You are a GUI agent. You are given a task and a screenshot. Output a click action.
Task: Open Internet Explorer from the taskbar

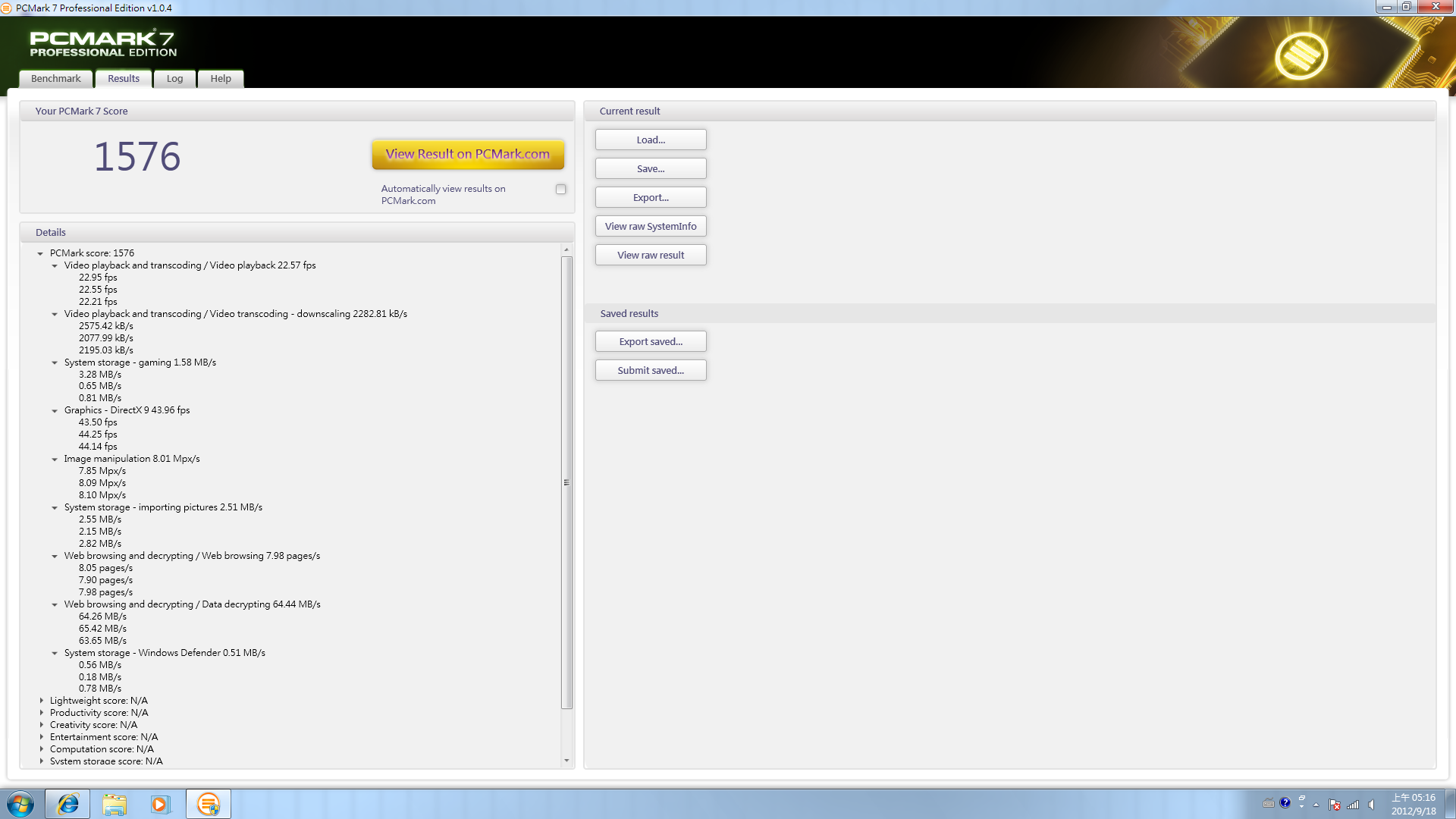[x=67, y=804]
